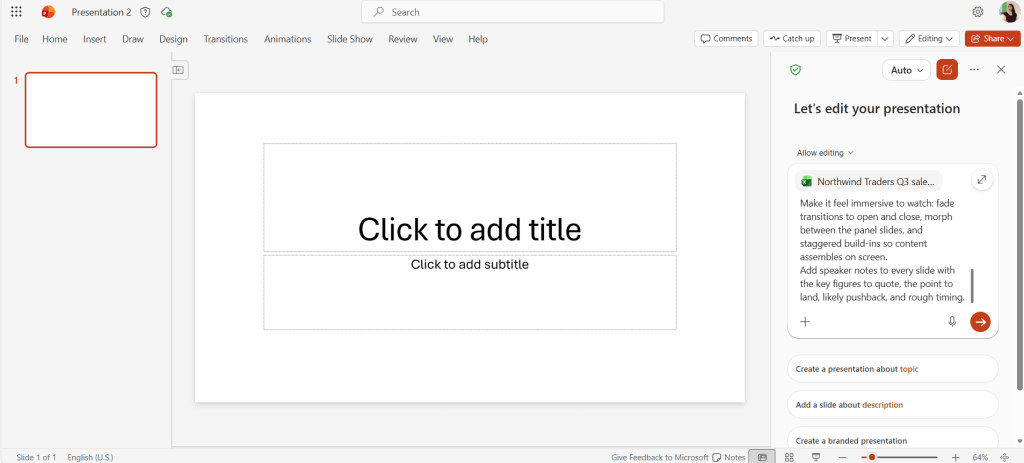The image size is (1024, 463).
Task: Click the Catch up button
Action: [792, 39]
